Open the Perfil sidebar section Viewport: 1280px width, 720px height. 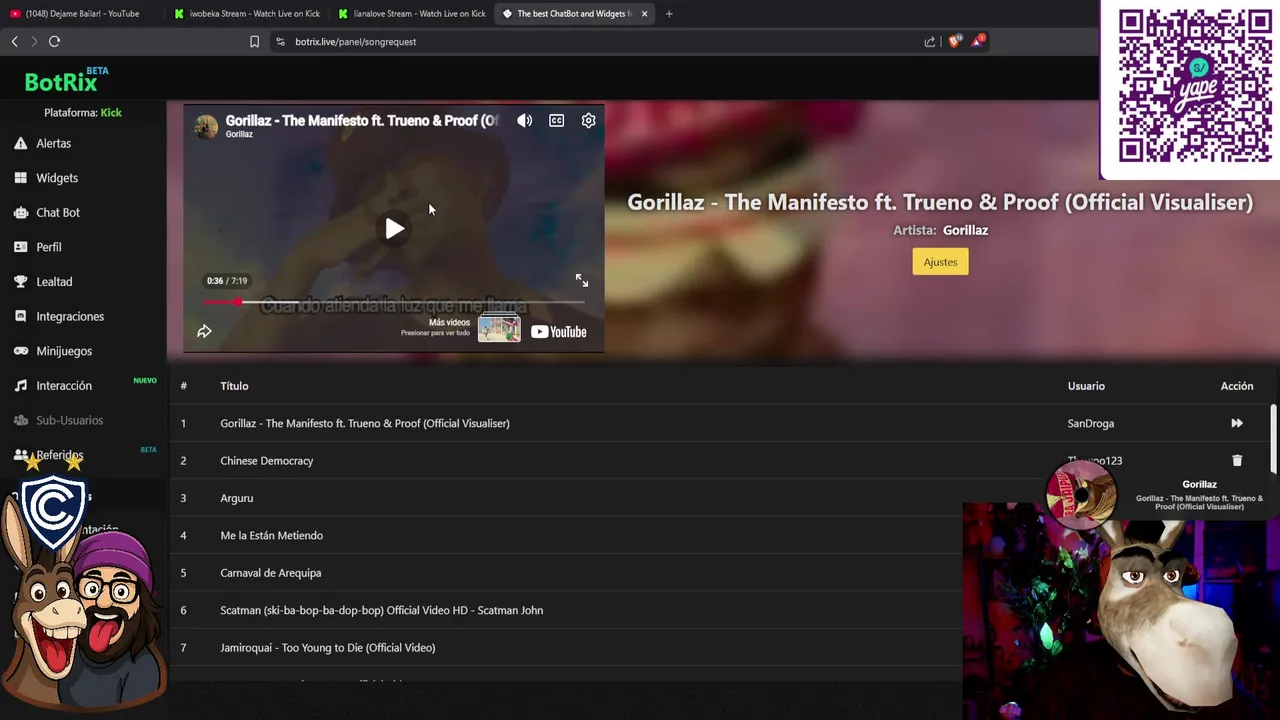click(49, 247)
